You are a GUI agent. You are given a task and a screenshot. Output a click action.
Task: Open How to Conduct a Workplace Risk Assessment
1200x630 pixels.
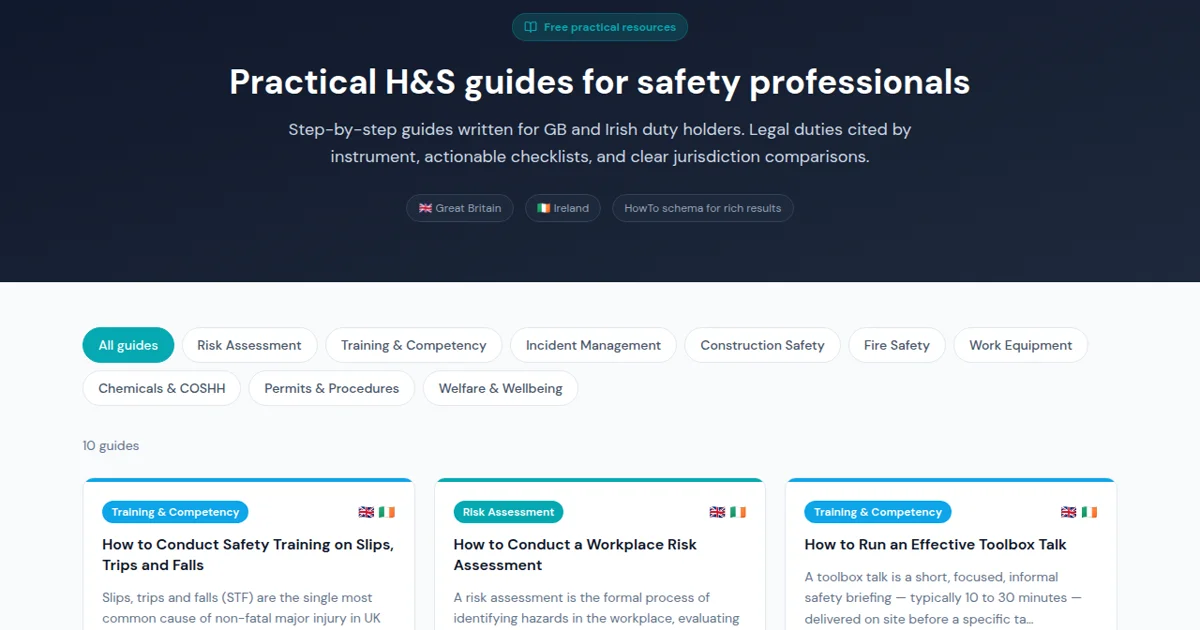(x=575, y=555)
